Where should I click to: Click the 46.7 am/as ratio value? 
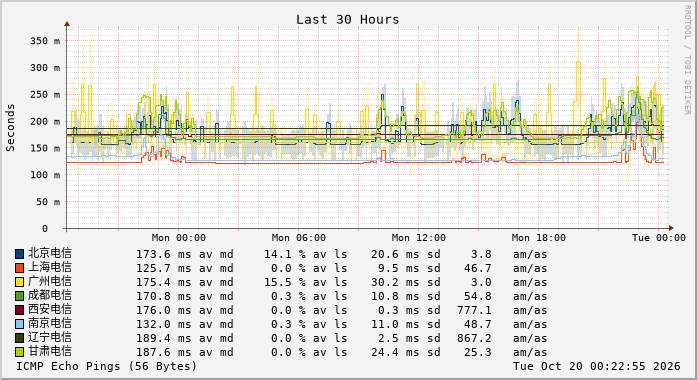478,268
